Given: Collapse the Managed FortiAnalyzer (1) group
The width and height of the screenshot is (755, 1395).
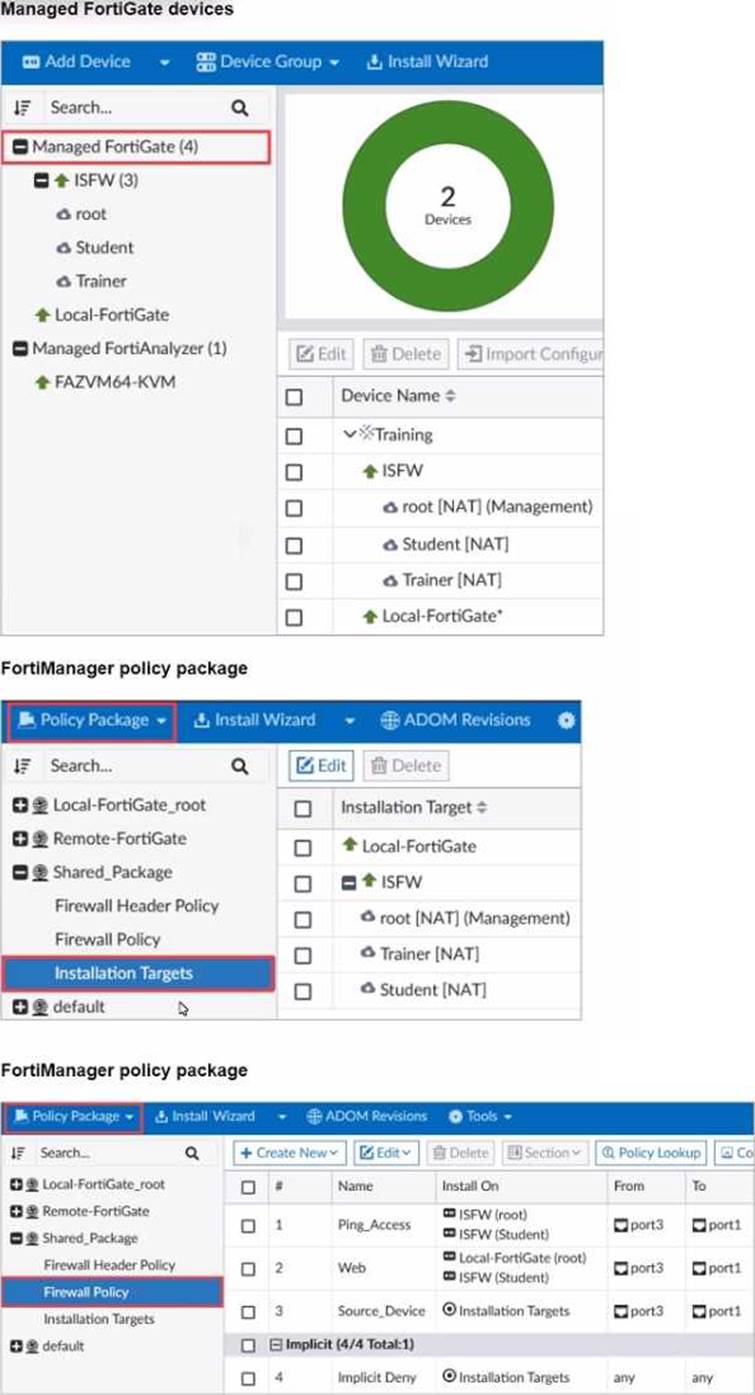Looking at the screenshot, I should [19, 349].
